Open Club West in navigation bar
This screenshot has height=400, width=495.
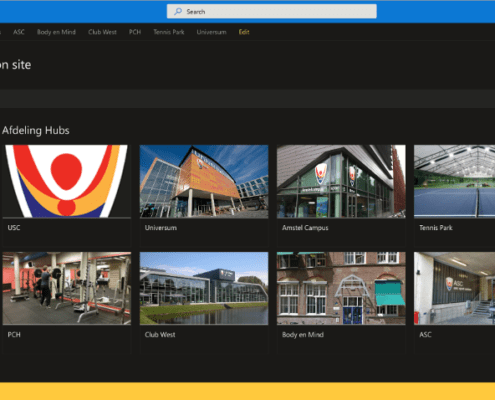pyautogui.click(x=102, y=32)
